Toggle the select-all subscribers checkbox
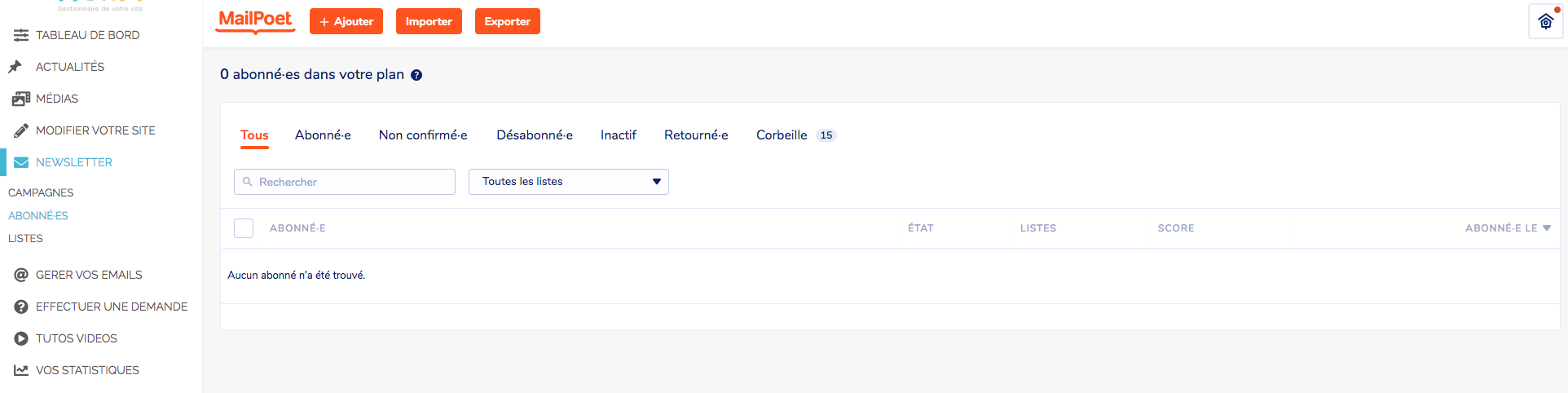 click(x=244, y=228)
